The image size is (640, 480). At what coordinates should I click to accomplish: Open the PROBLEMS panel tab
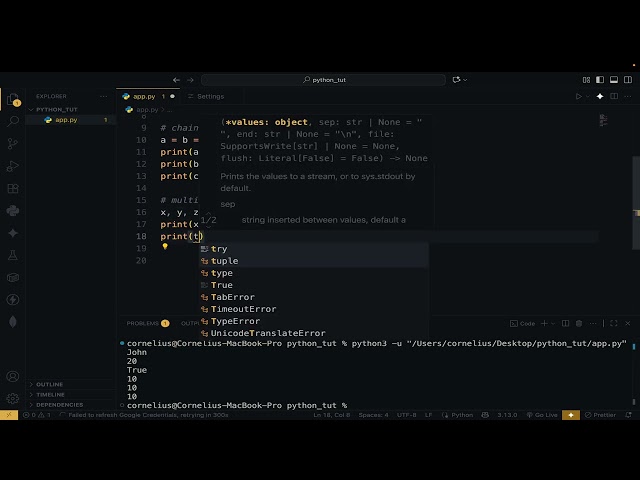point(147,323)
